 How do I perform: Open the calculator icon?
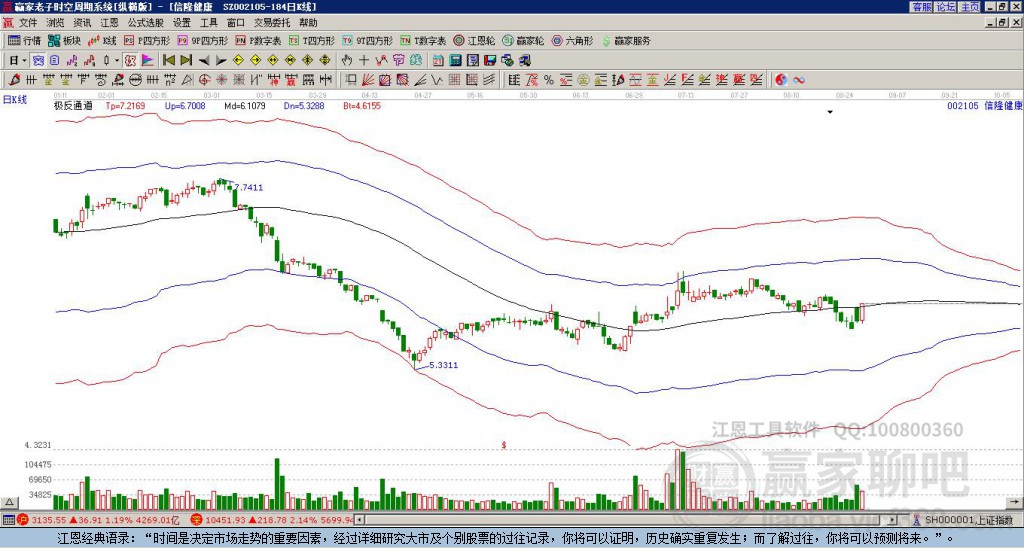click(456, 61)
